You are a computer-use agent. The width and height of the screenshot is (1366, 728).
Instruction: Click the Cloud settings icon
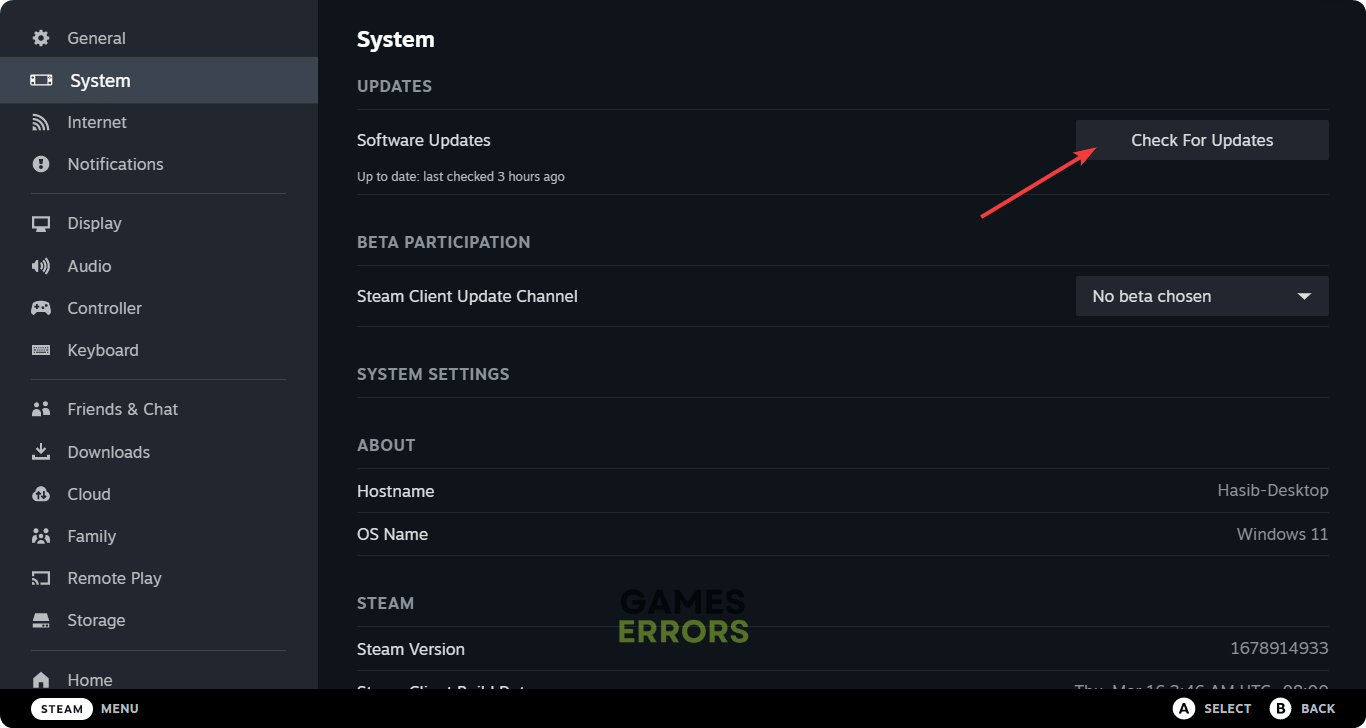pos(41,494)
